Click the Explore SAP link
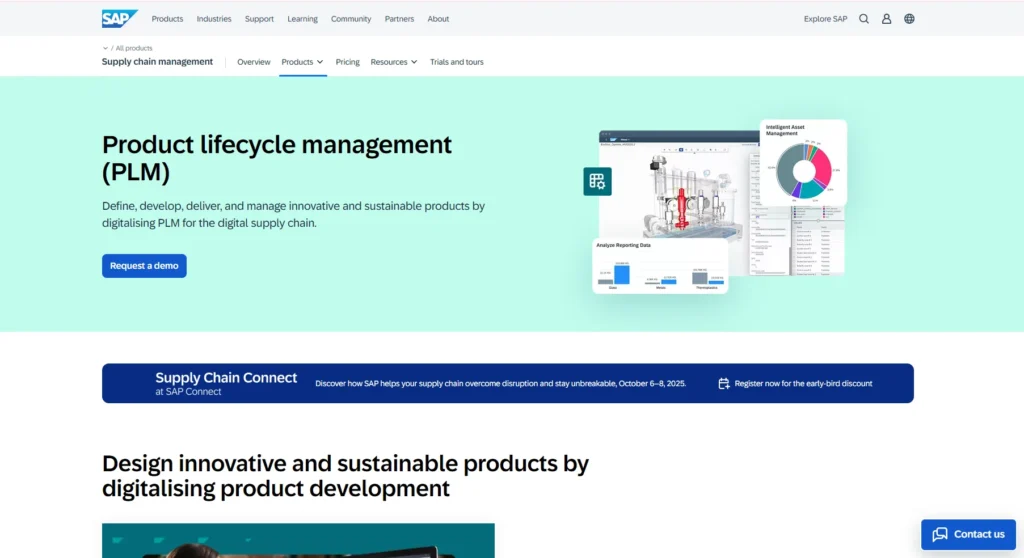The height and width of the screenshot is (558, 1024). pyautogui.click(x=825, y=19)
